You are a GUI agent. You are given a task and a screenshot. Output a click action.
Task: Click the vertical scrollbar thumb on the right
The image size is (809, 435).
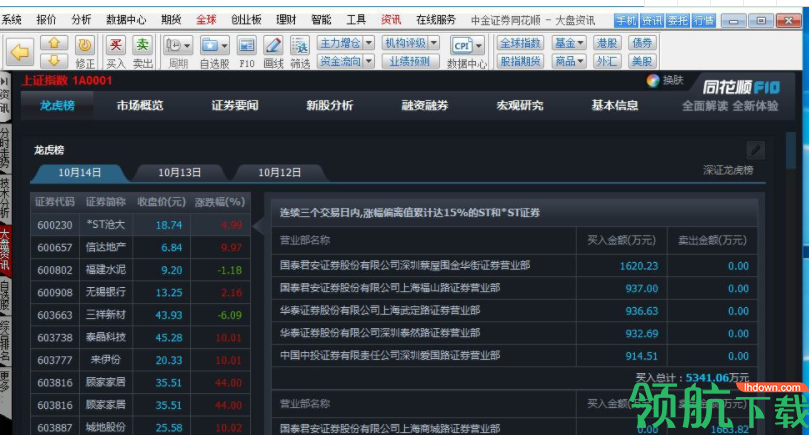[790, 150]
